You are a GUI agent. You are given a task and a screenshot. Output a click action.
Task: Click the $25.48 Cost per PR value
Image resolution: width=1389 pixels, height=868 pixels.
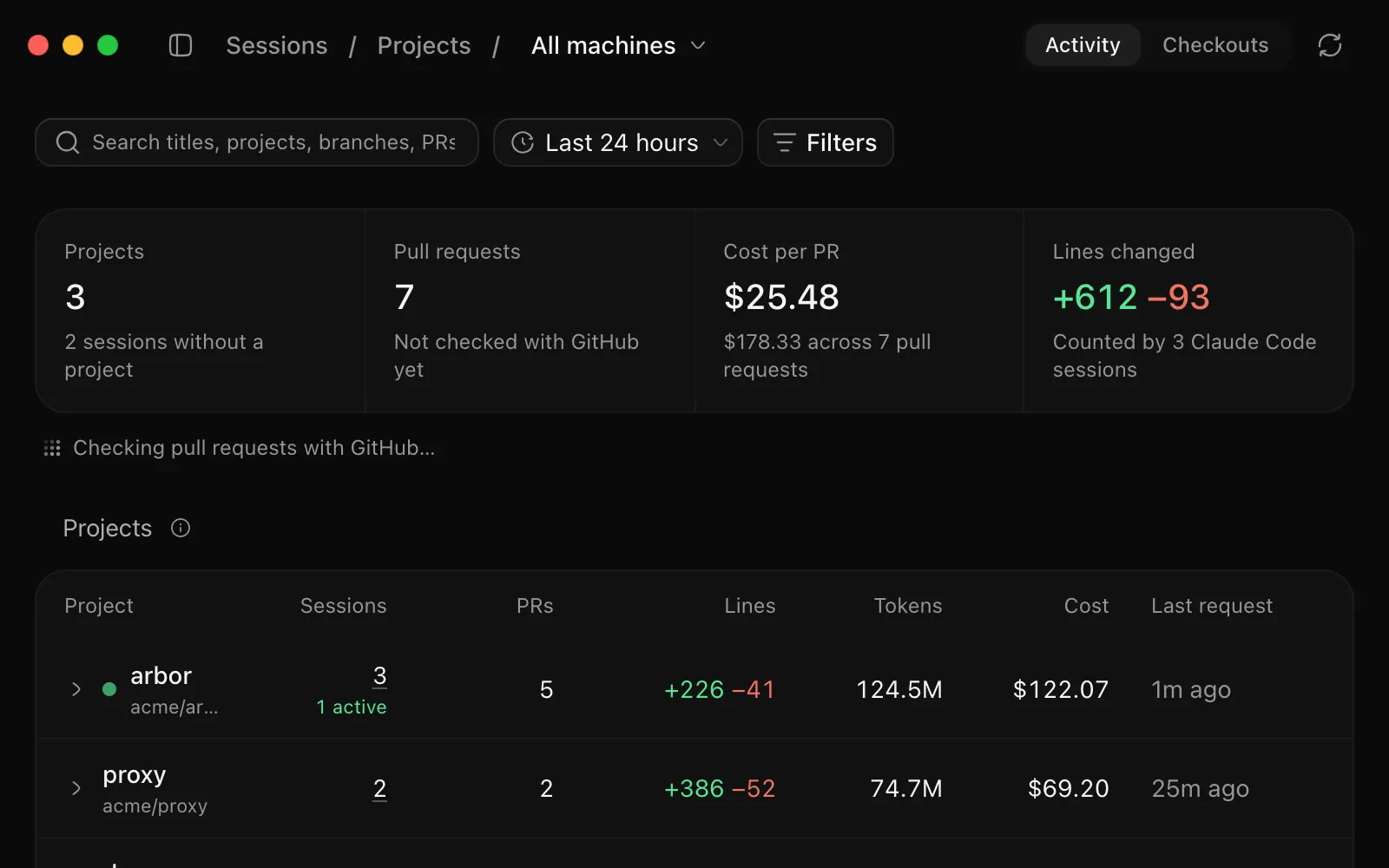[x=781, y=298]
